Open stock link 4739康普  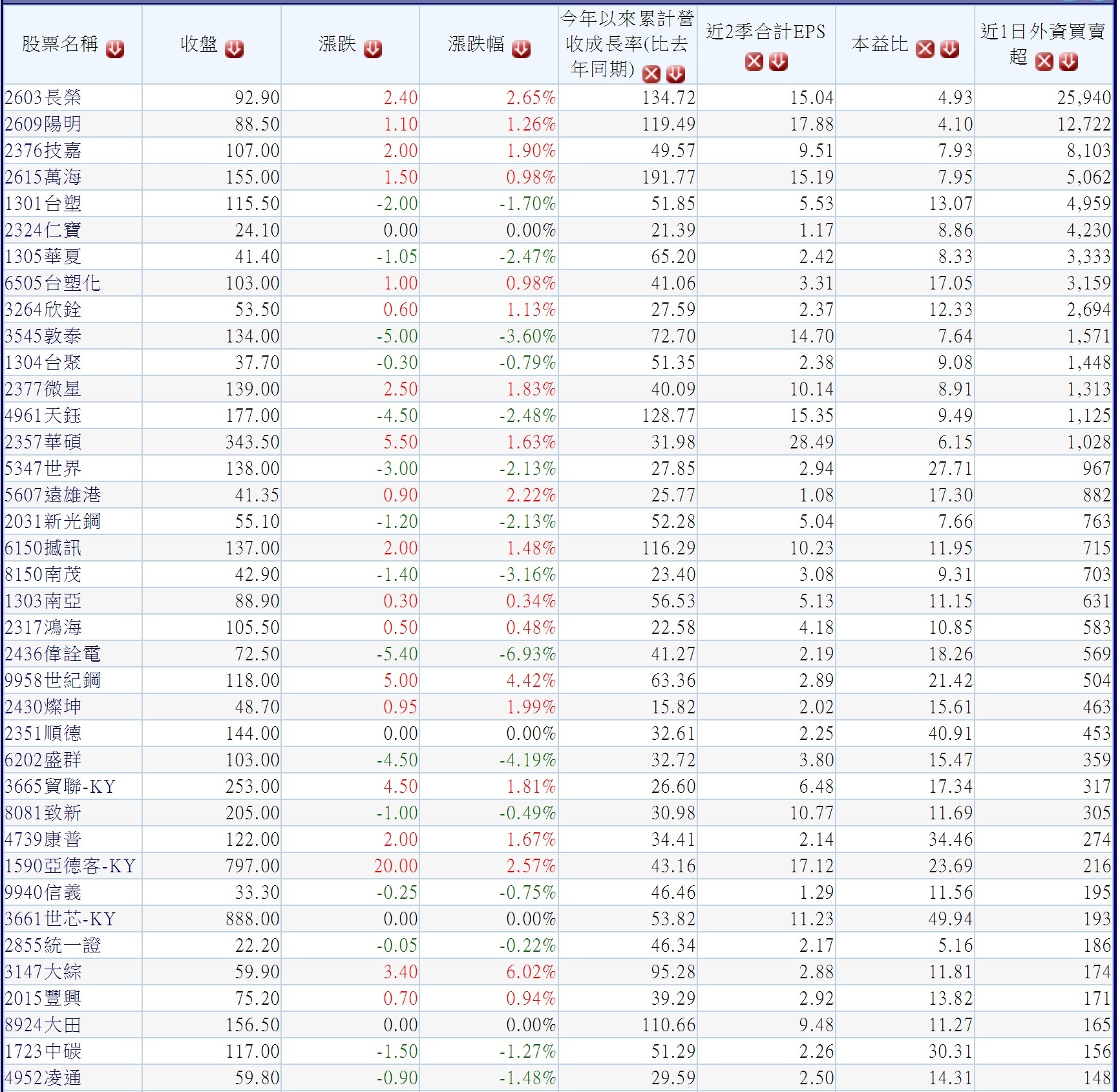tap(43, 839)
